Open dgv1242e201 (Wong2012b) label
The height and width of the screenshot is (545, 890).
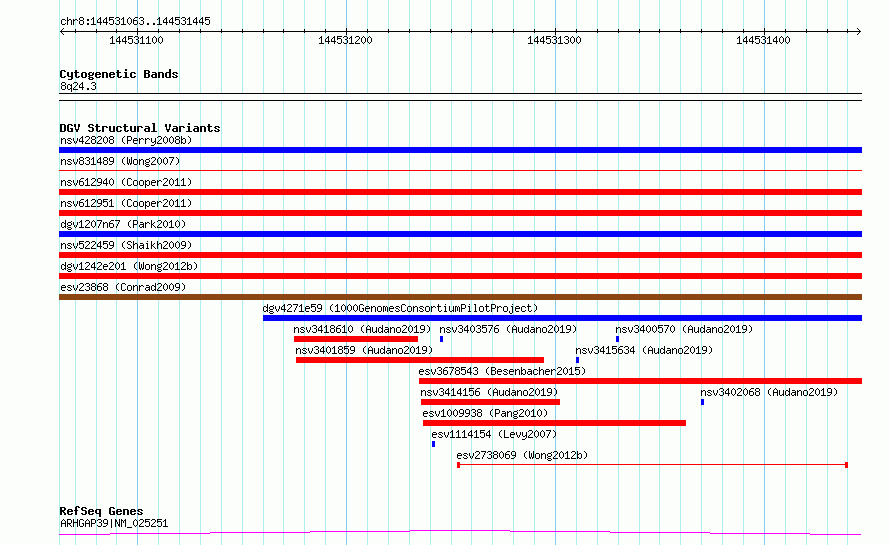click(129, 266)
